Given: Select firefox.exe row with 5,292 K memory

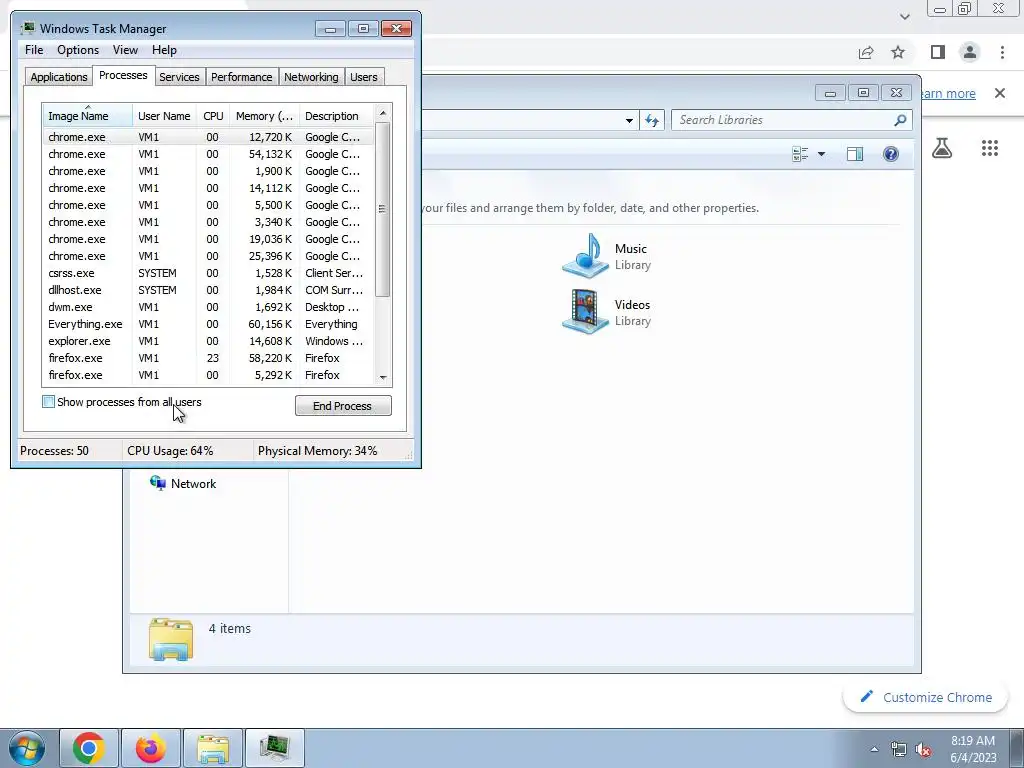Looking at the screenshot, I should click(208, 375).
